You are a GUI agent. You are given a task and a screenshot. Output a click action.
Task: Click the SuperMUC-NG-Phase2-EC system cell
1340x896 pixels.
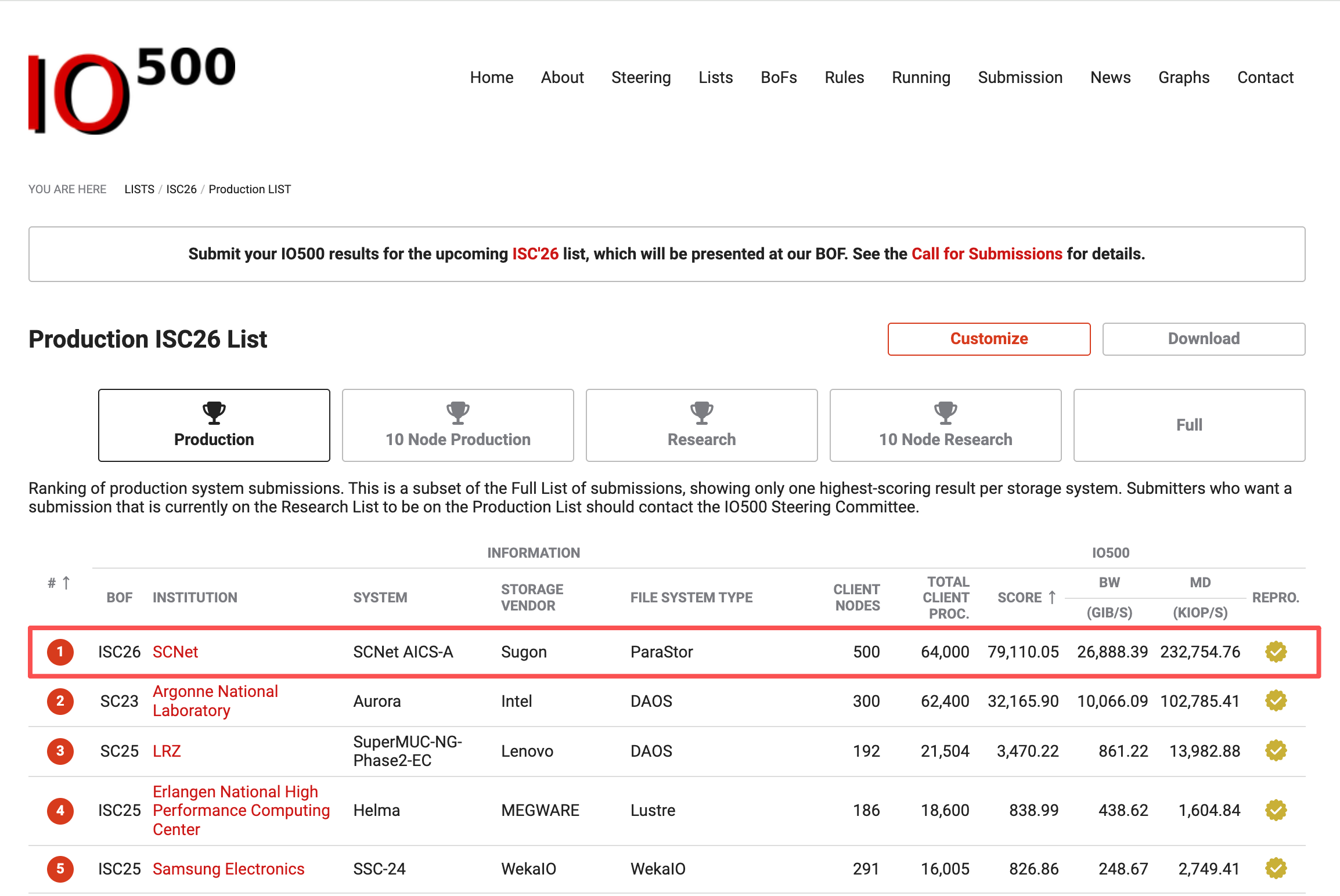408,751
